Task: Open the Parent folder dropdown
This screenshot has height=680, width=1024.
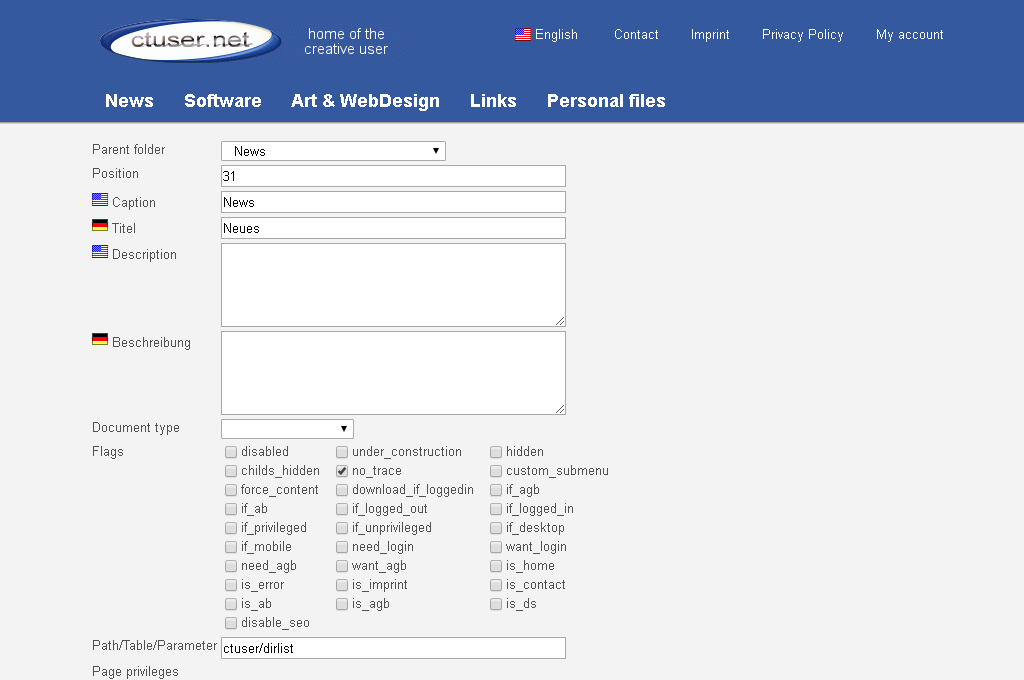Action: click(x=333, y=151)
